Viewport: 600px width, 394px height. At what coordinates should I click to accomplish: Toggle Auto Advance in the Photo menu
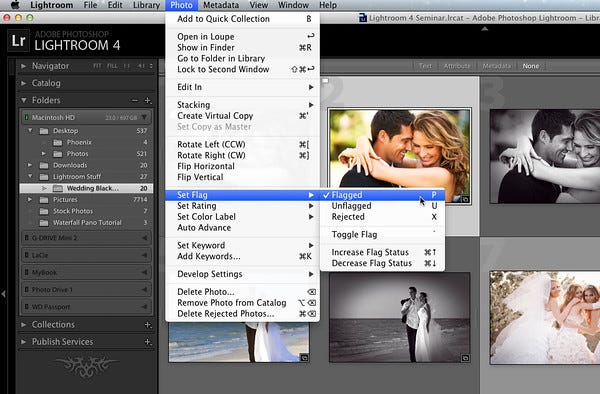[x=243, y=228]
